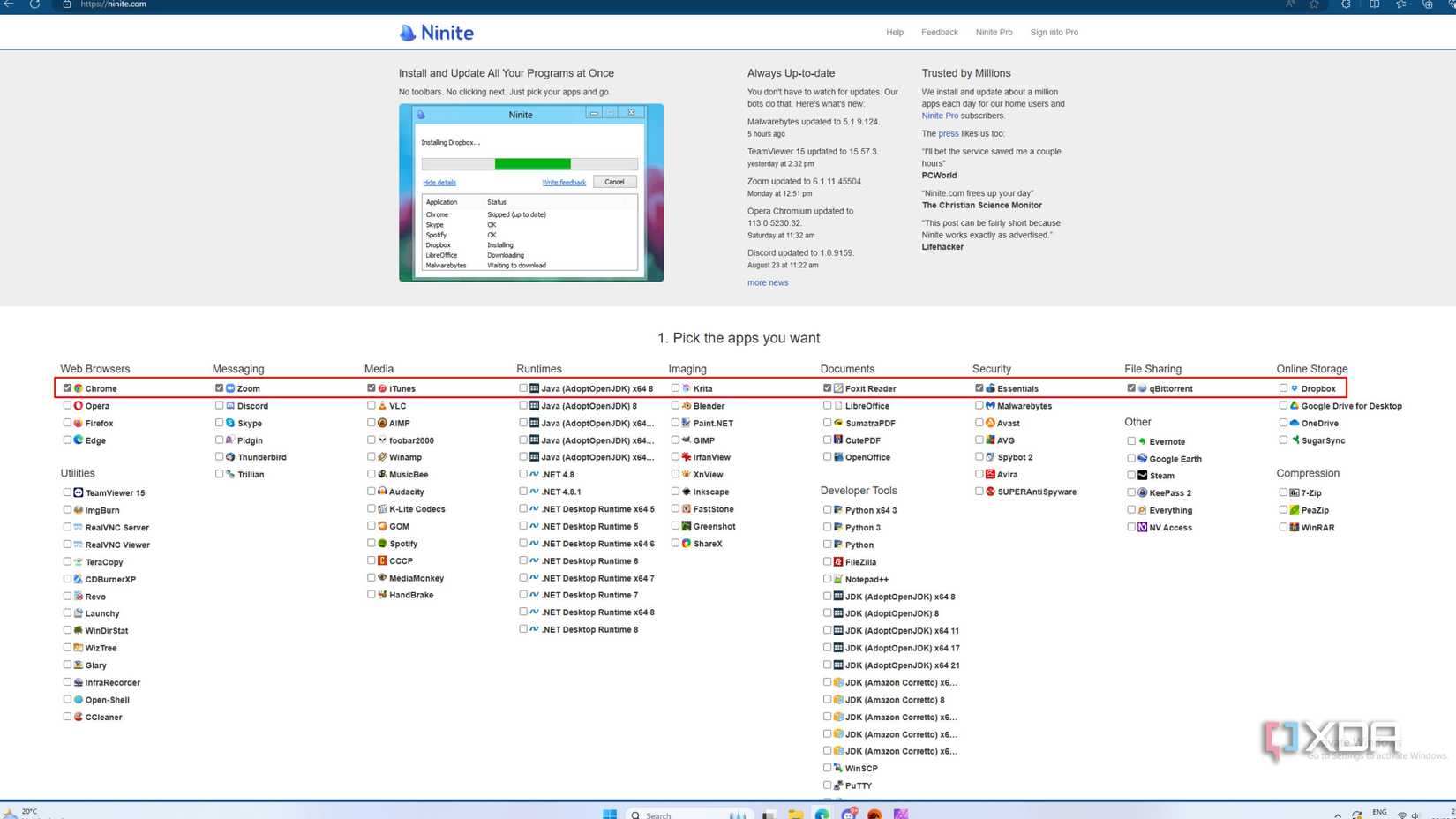Select the Chrome icon under Web Browsers
Image resolution: width=1456 pixels, height=819 pixels.
tap(79, 388)
